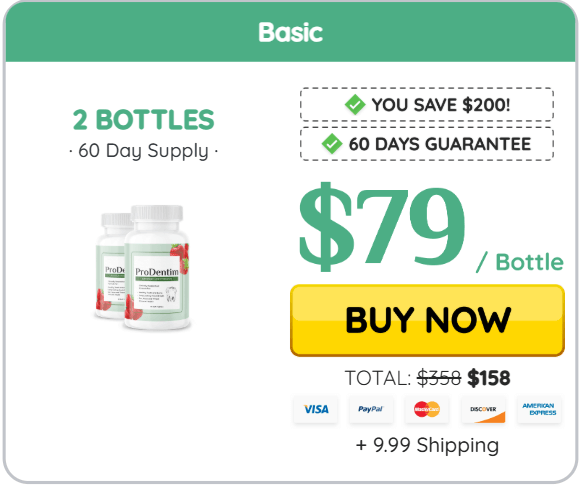Click the Visa payment icon

click(x=316, y=409)
